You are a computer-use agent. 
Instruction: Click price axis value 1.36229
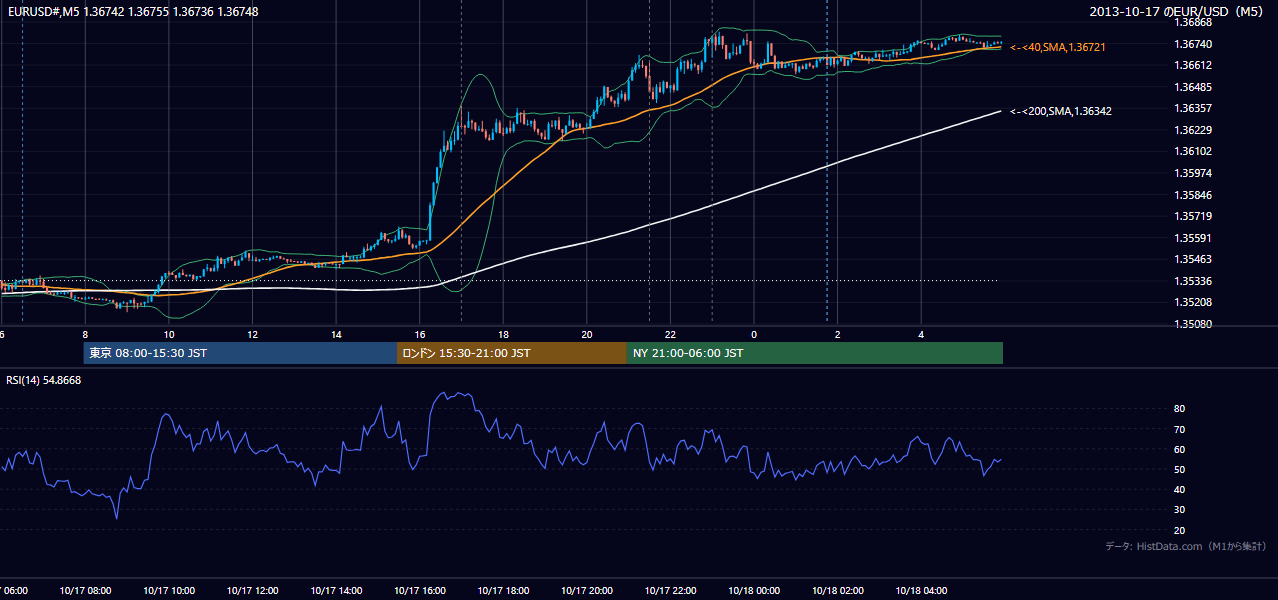(1192, 130)
